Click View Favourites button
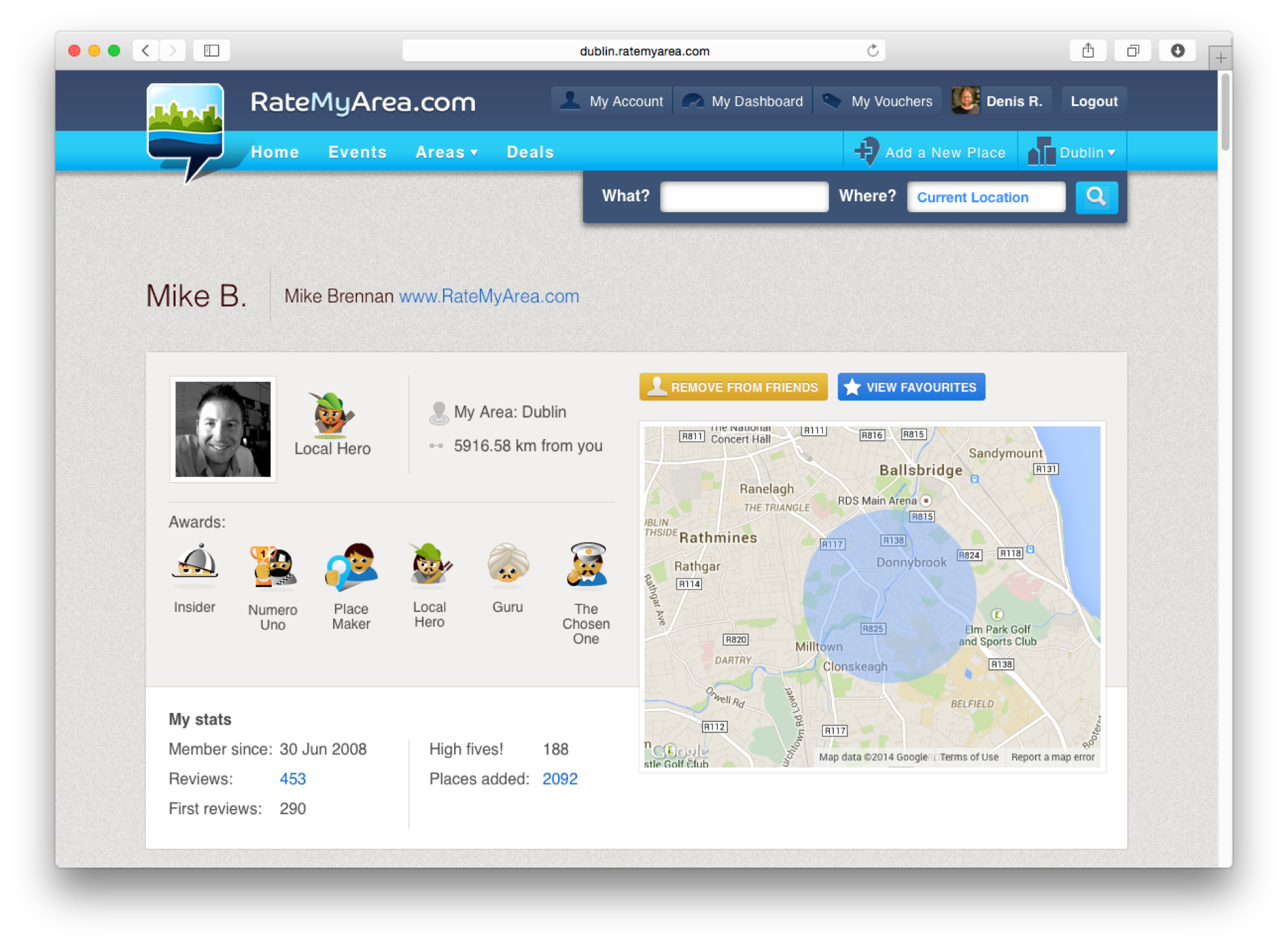 (911, 387)
